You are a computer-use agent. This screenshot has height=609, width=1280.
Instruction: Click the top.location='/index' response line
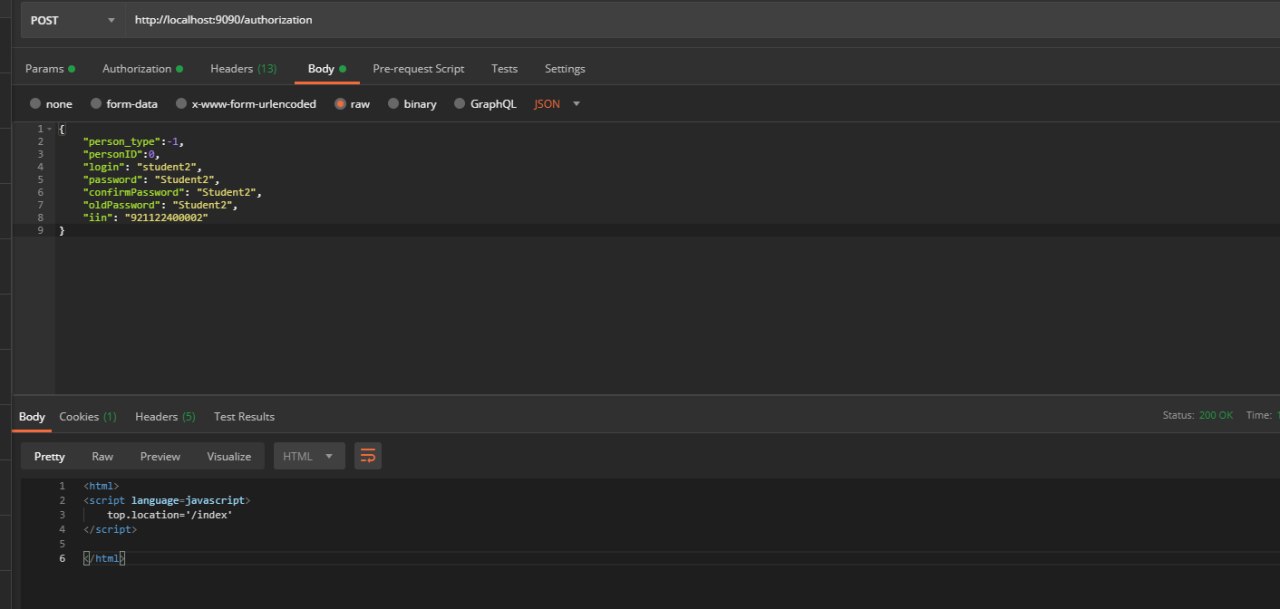click(170, 515)
